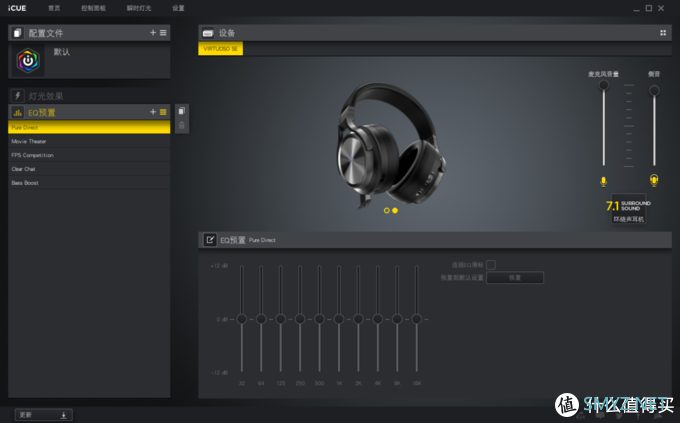Enable the link EQ sliders checkbox
Viewport: 680px width, 423px height.
(491, 265)
